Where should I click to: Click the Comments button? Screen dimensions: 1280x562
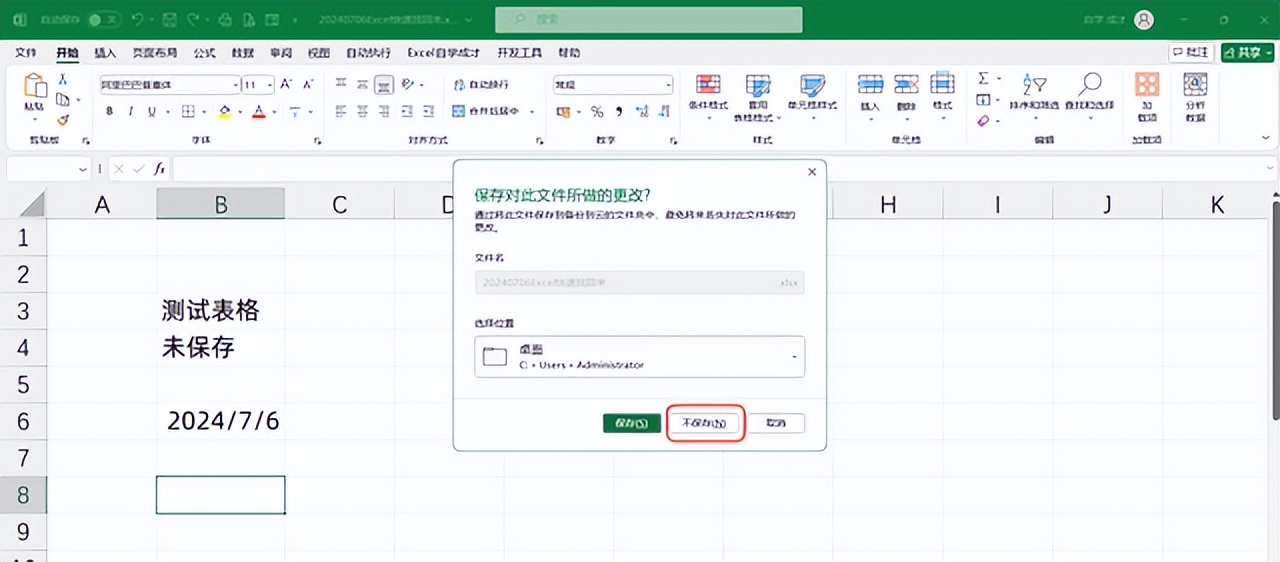coord(1191,52)
